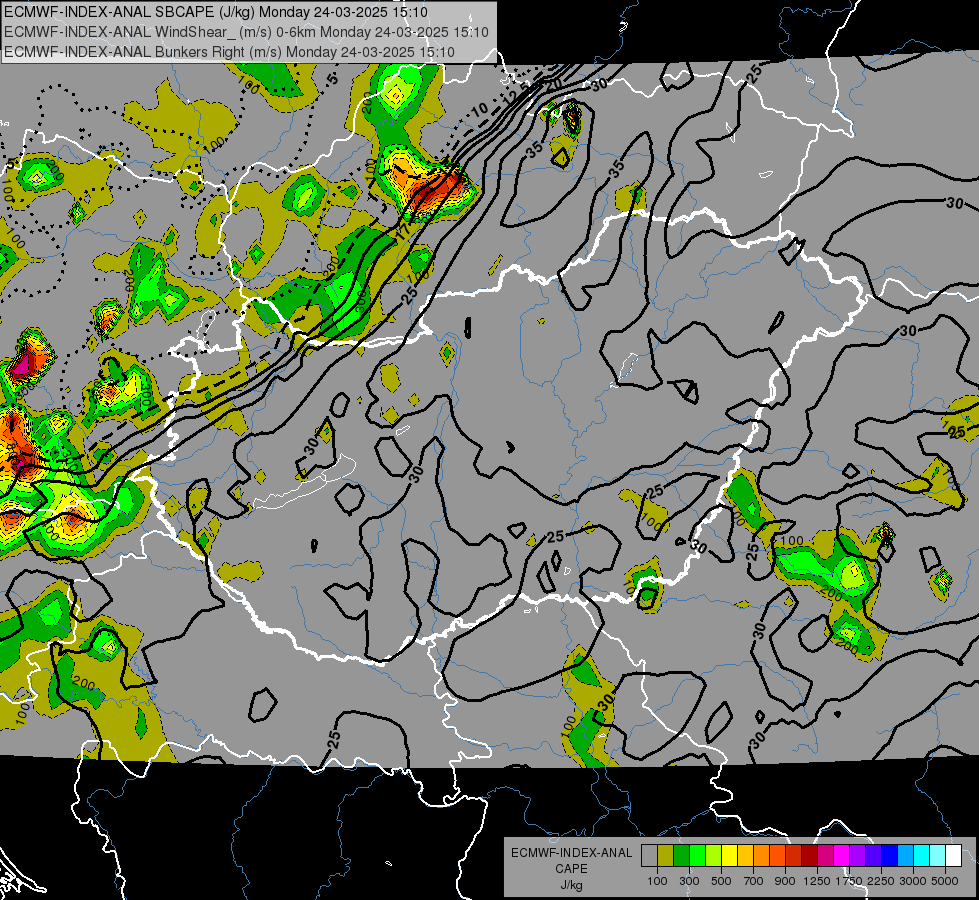Pick the cyan legend swatch
Image resolution: width=979 pixels, height=900 pixels.
tap(922, 855)
